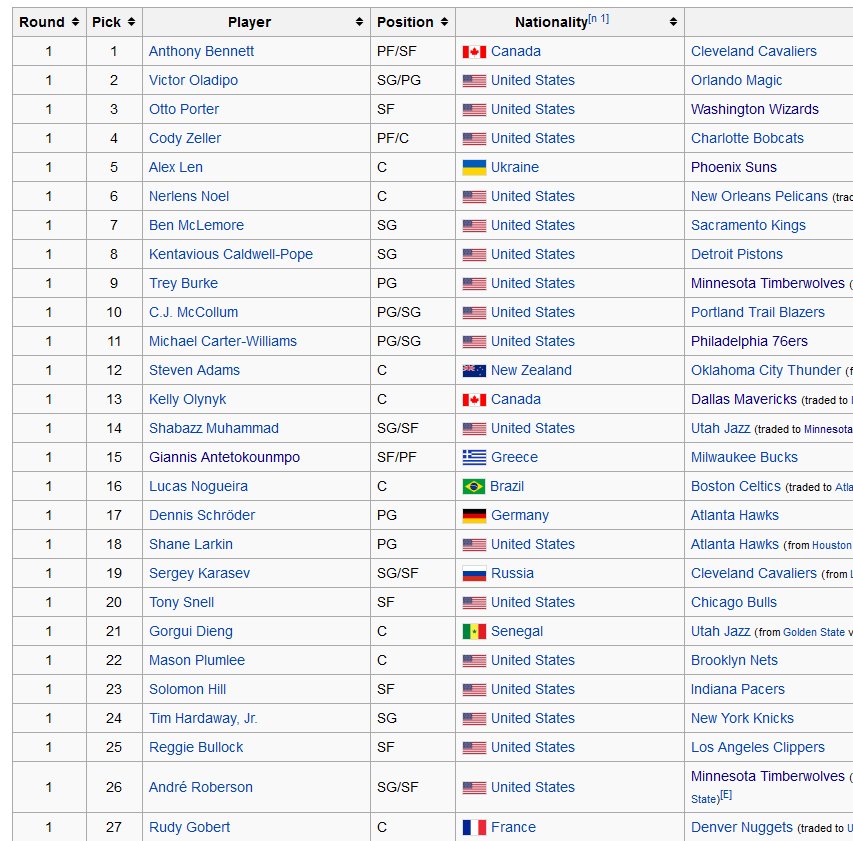Open Dallas Mavericks team link
The image size is (853, 841).
tap(744, 399)
